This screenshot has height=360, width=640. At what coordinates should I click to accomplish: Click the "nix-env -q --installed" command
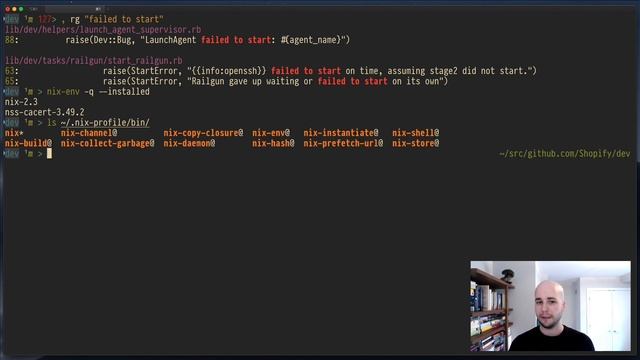tap(98, 91)
